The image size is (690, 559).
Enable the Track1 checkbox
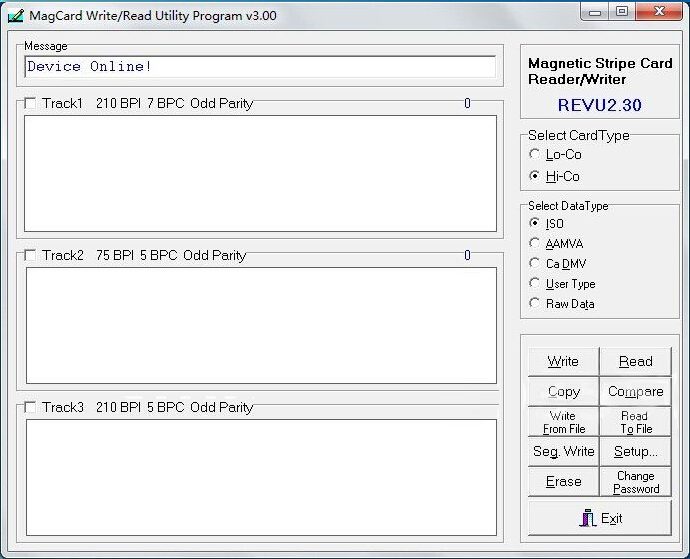(30, 103)
